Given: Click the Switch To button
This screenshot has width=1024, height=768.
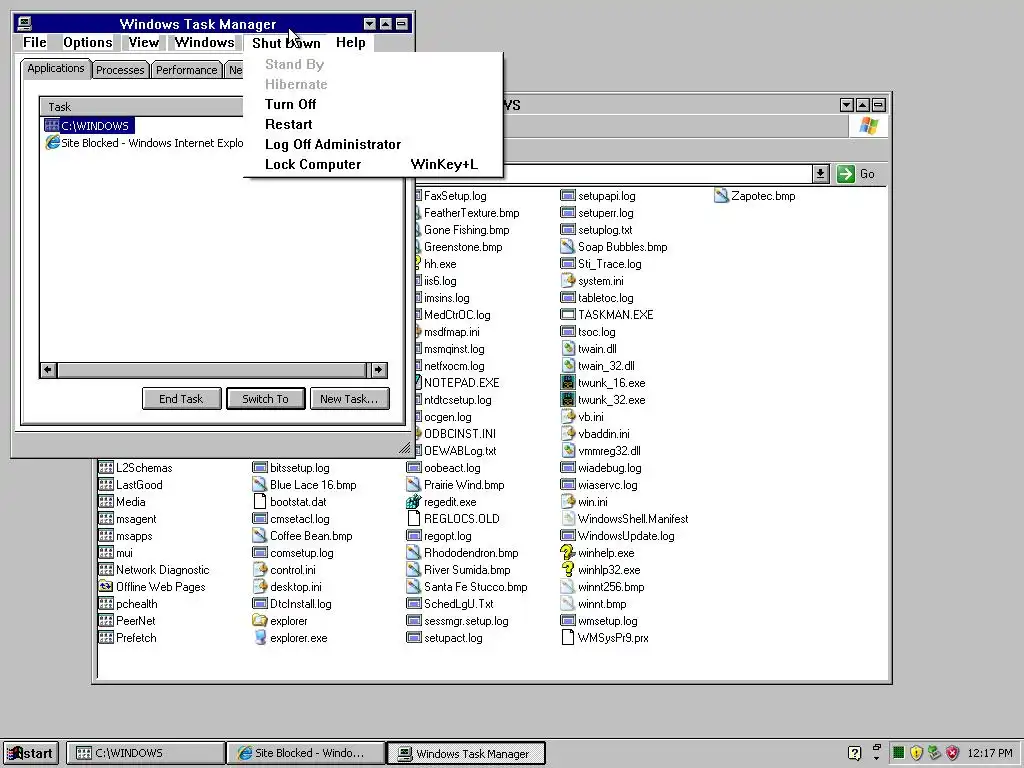Looking at the screenshot, I should [x=265, y=399].
